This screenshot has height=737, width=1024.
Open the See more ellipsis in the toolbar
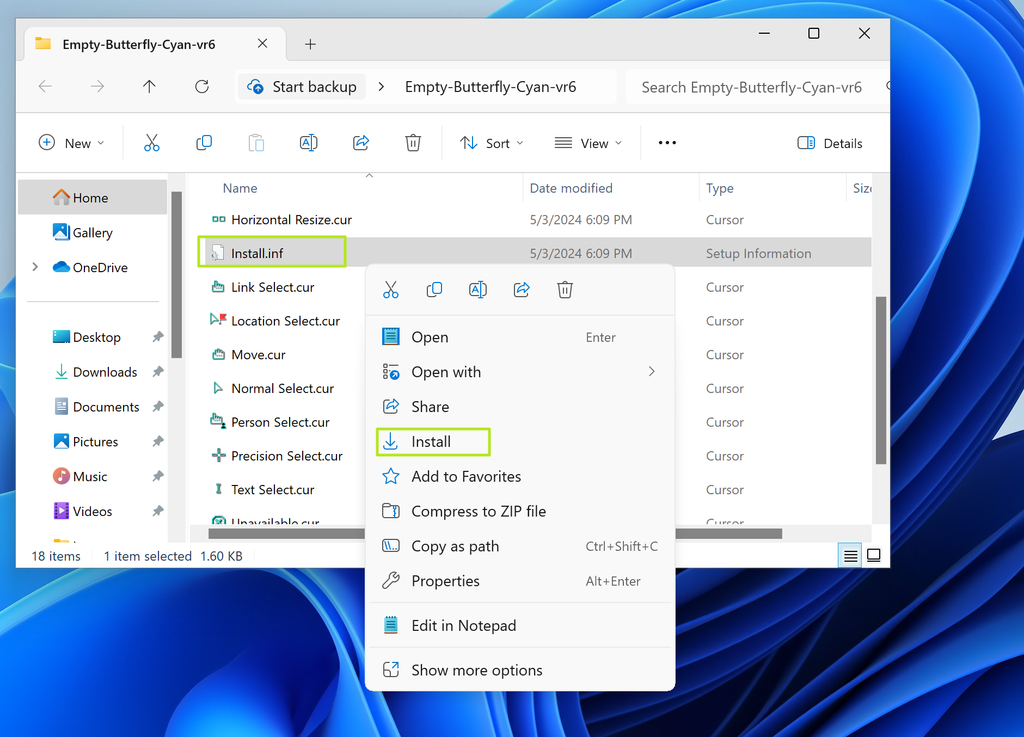(x=666, y=143)
